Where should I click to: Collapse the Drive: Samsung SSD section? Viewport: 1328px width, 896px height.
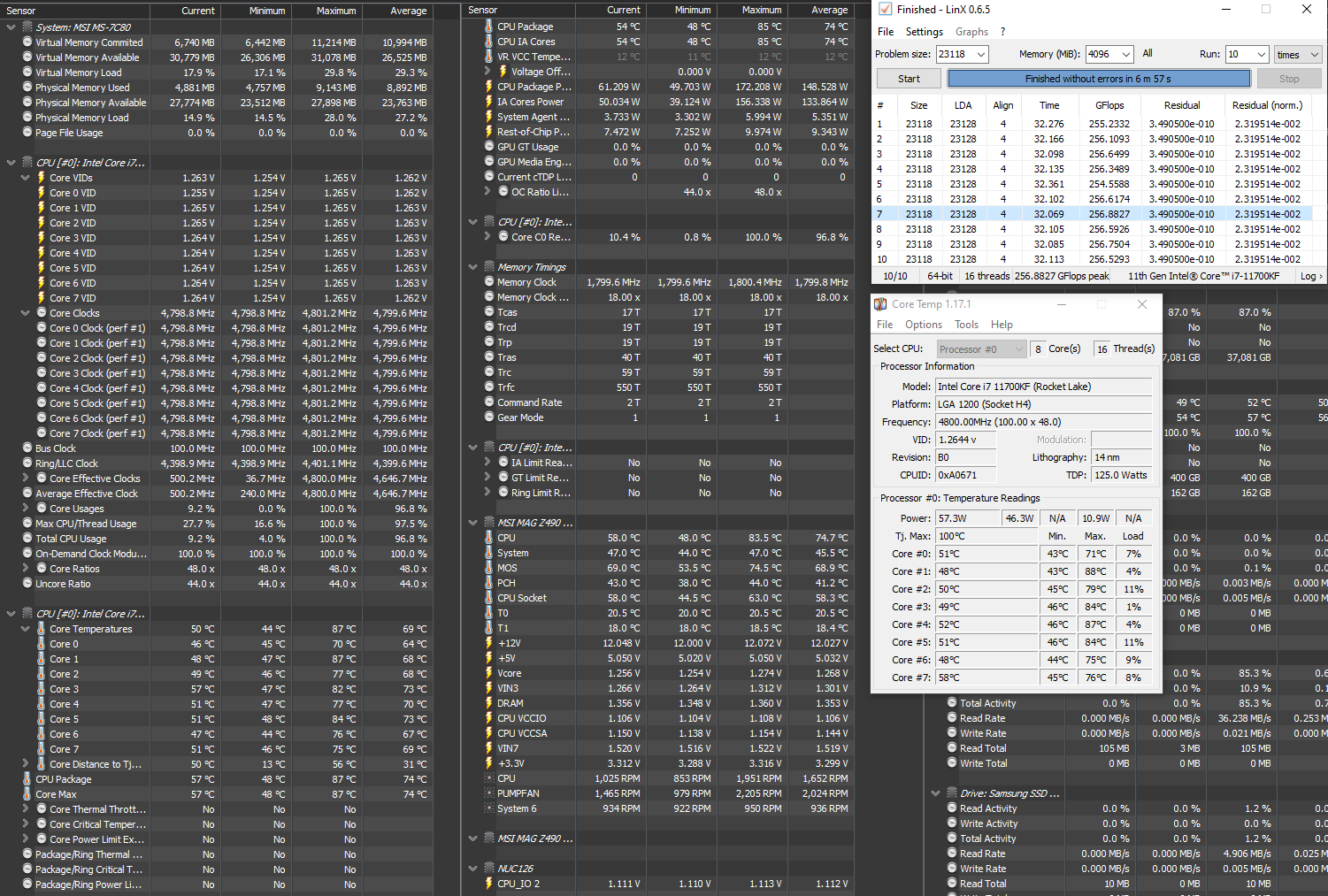click(936, 793)
